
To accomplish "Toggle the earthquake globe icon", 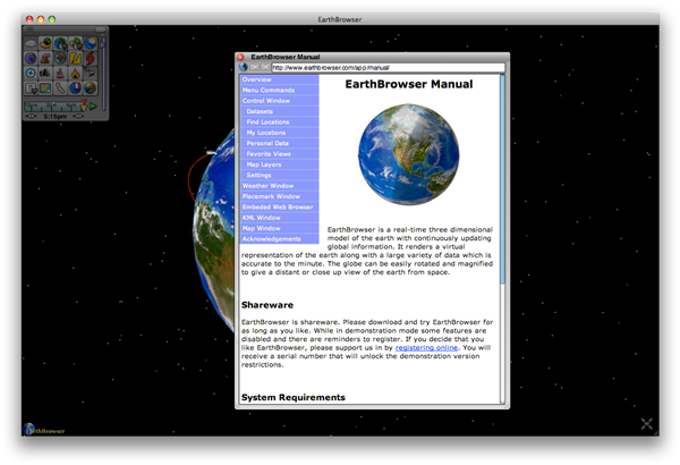I will 60,58.
